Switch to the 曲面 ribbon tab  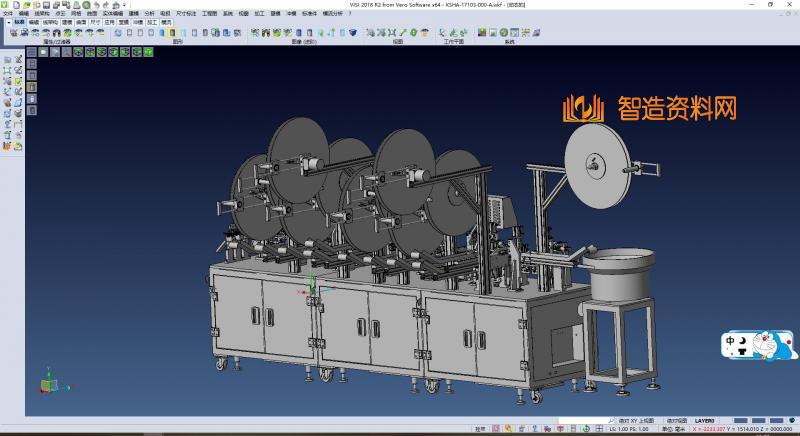click(81, 21)
